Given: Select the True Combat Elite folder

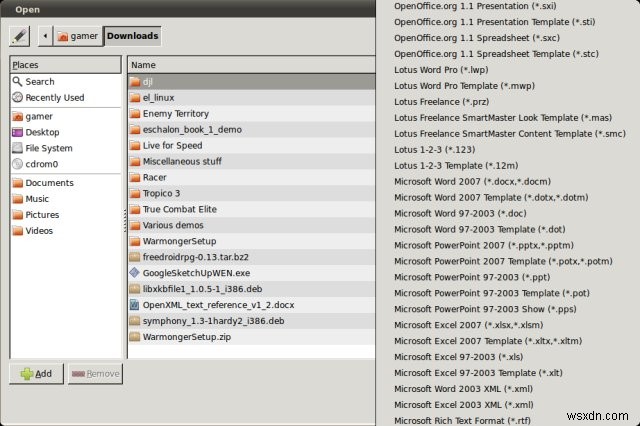Looking at the screenshot, I should (x=251, y=209).
